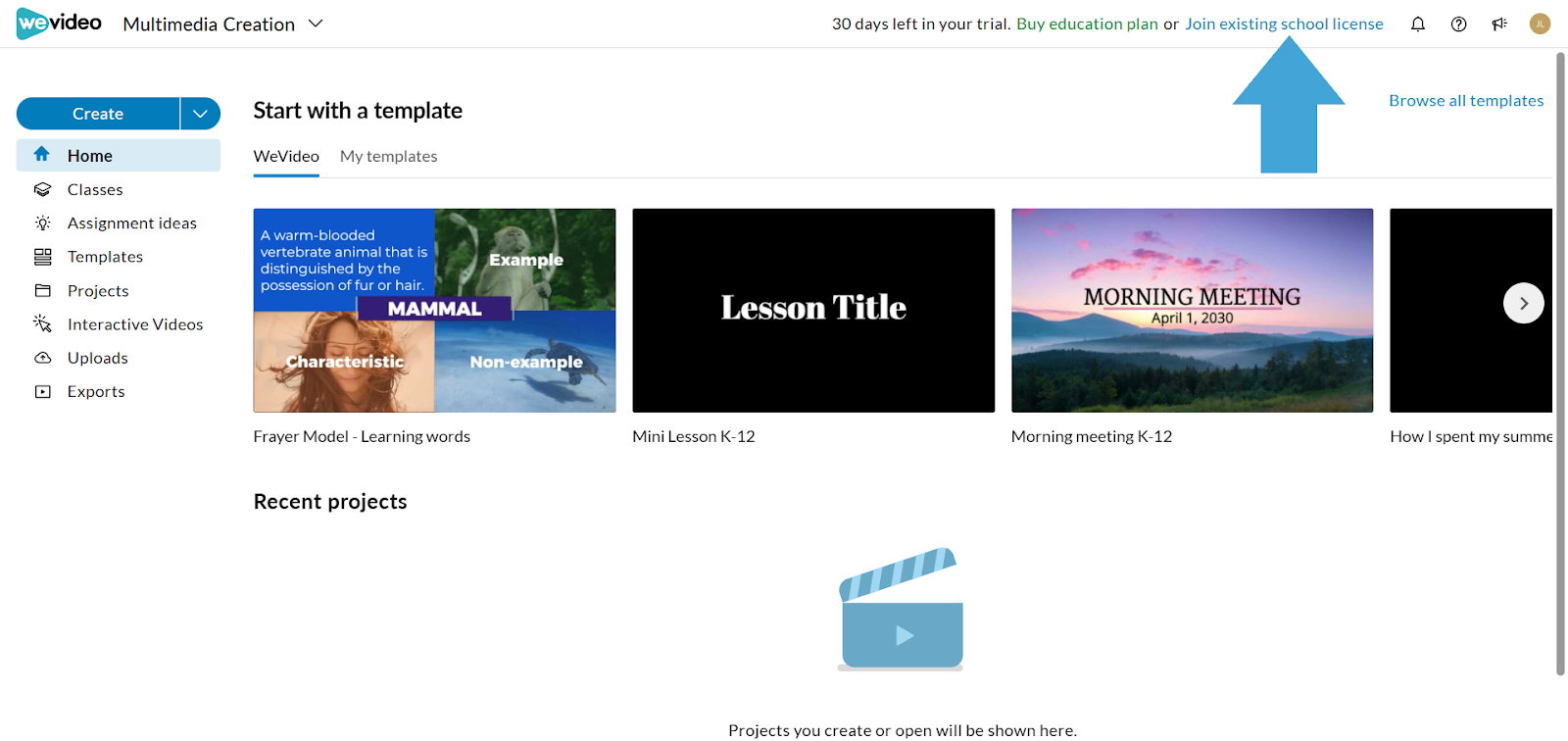
Task: Click the 'Start with a template' heading
Action: [x=358, y=111]
